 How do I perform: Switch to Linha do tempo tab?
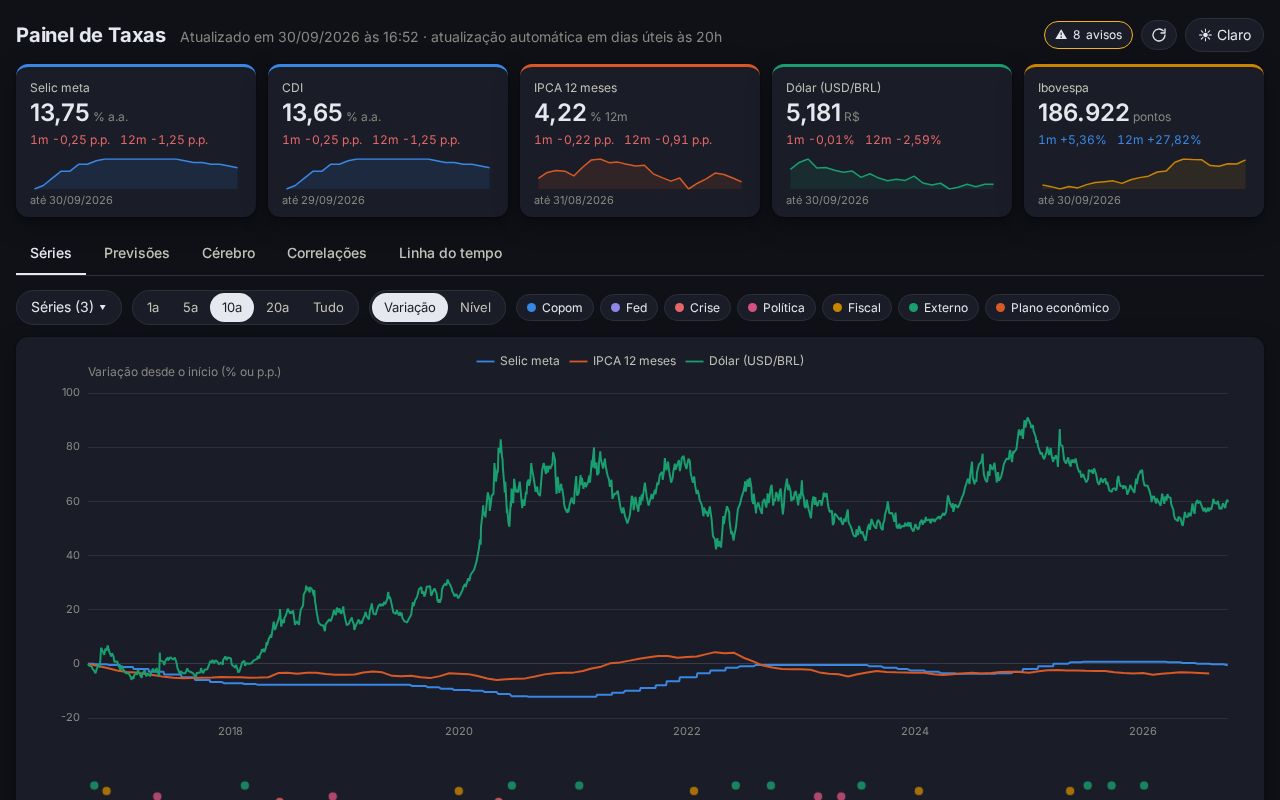[x=450, y=253]
